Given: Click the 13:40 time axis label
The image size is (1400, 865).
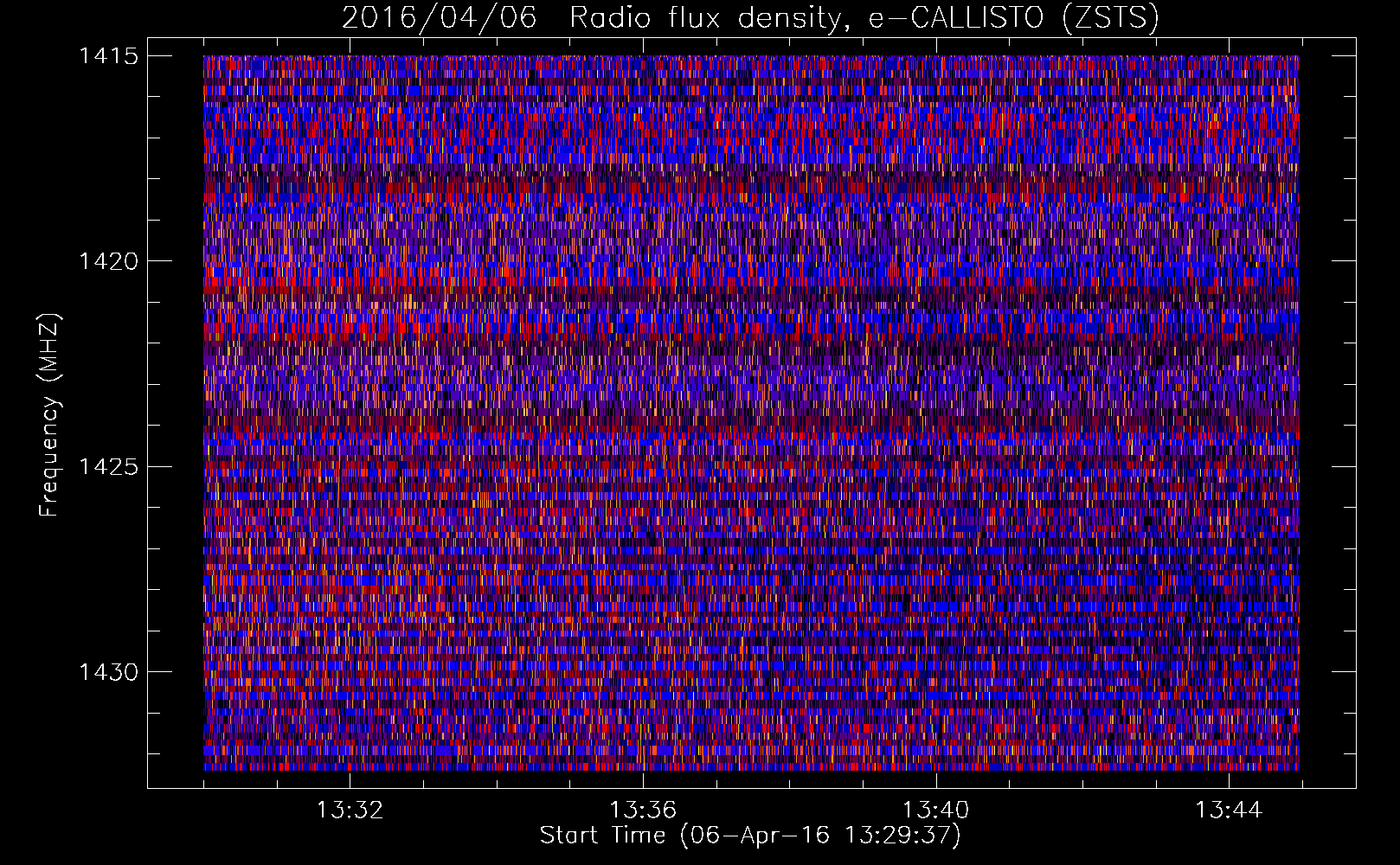Looking at the screenshot, I should click(x=936, y=811).
